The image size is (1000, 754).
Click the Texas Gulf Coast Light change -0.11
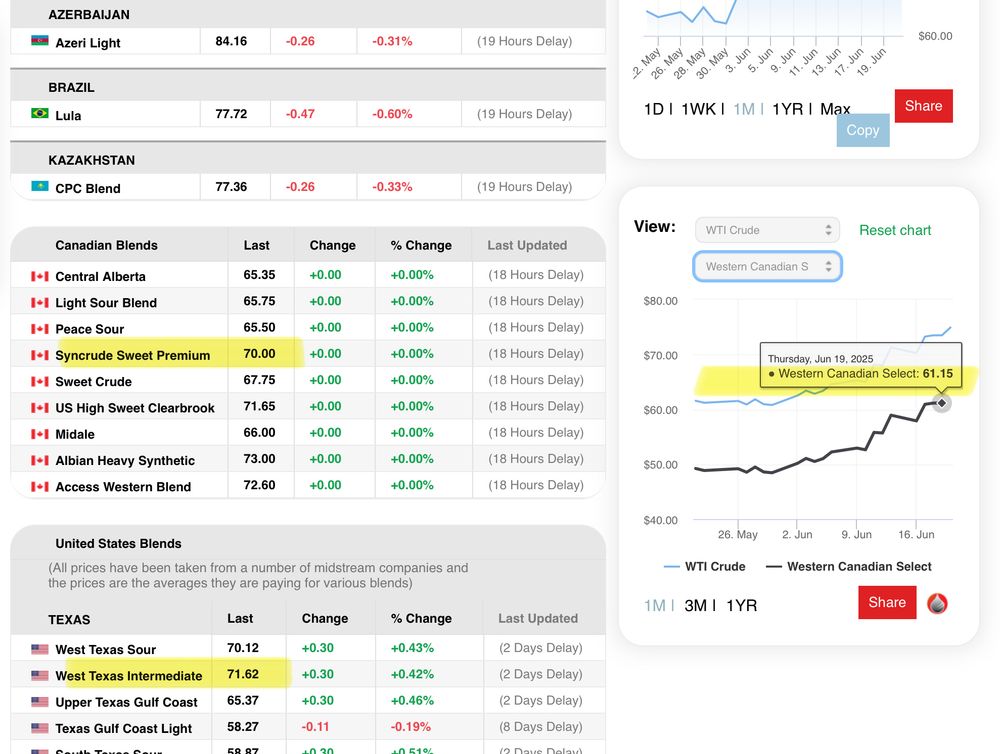(316, 727)
